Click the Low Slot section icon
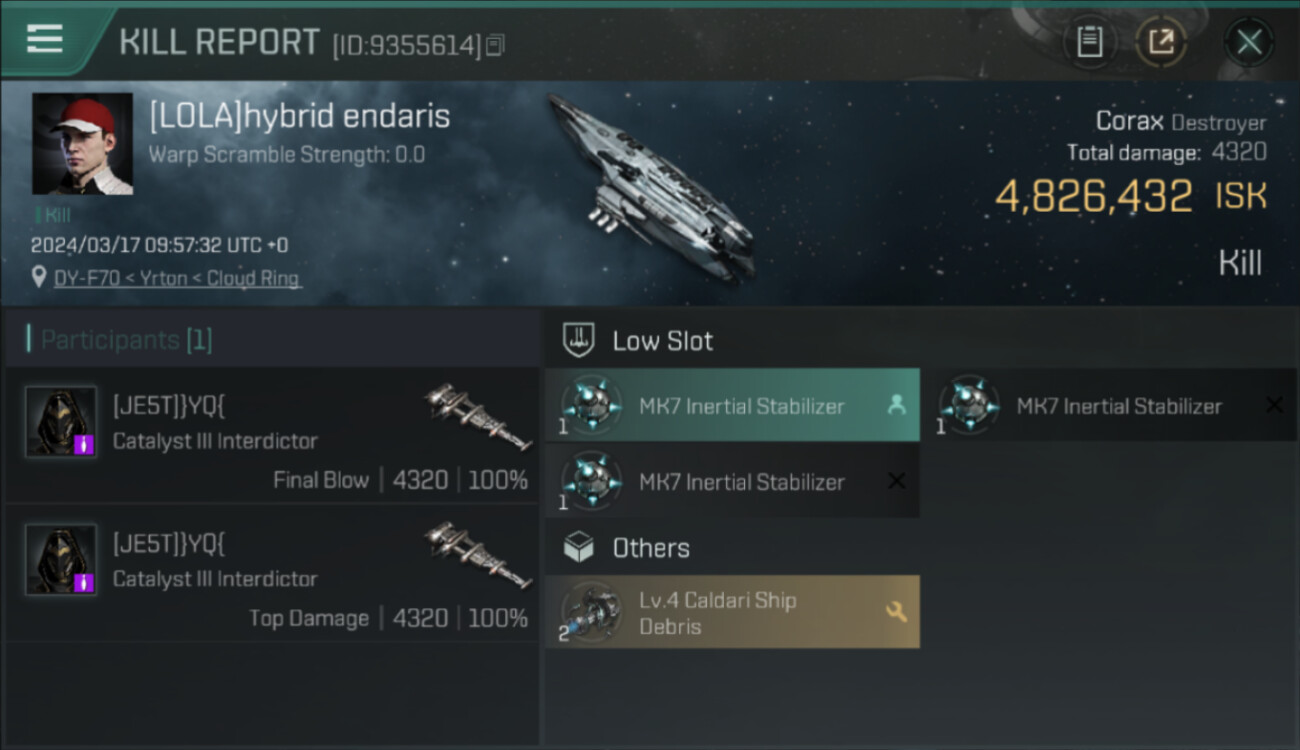The width and height of the screenshot is (1300, 750). [x=579, y=340]
